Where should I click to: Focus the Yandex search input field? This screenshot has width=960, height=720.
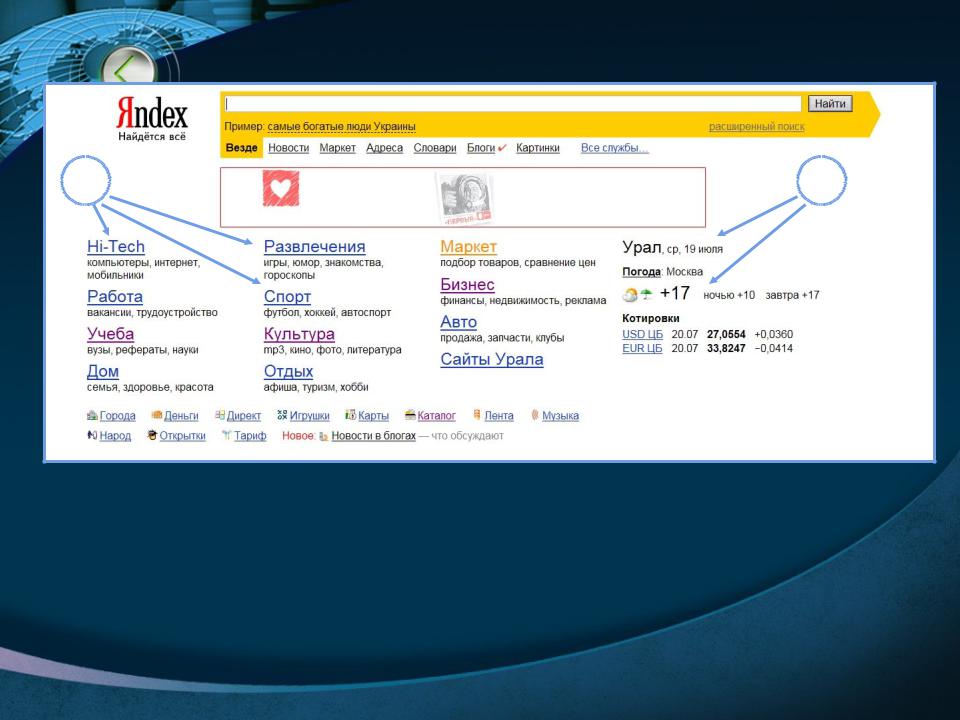513,103
